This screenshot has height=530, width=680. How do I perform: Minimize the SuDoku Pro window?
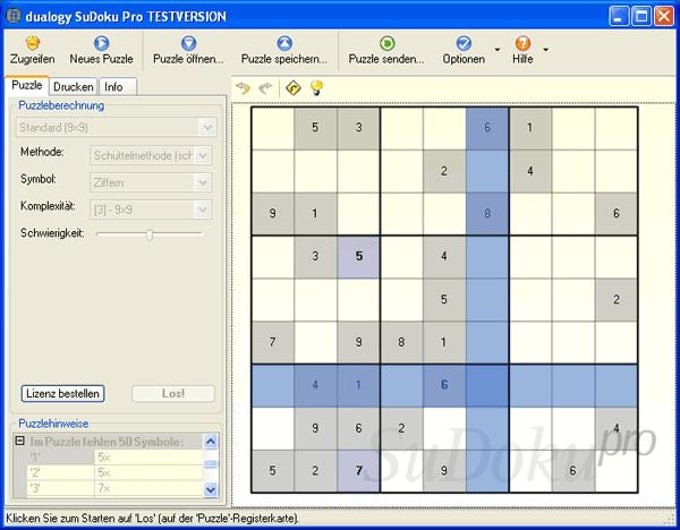pos(618,16)
